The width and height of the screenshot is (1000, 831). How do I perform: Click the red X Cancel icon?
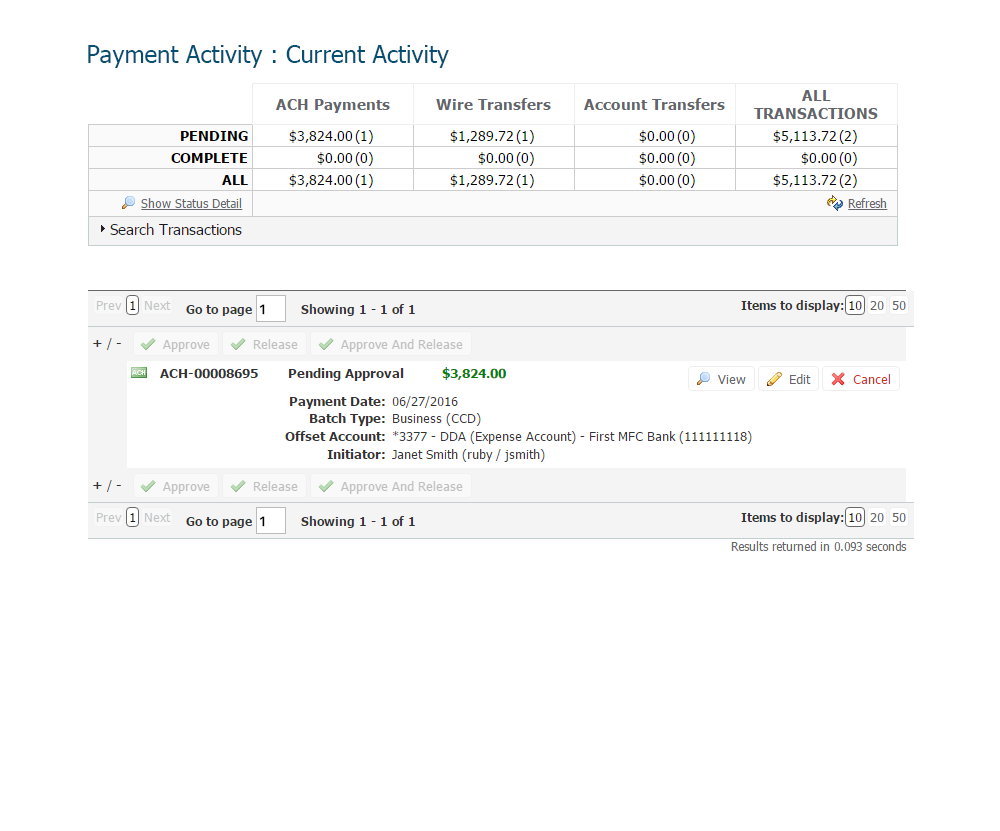(838, 379)
